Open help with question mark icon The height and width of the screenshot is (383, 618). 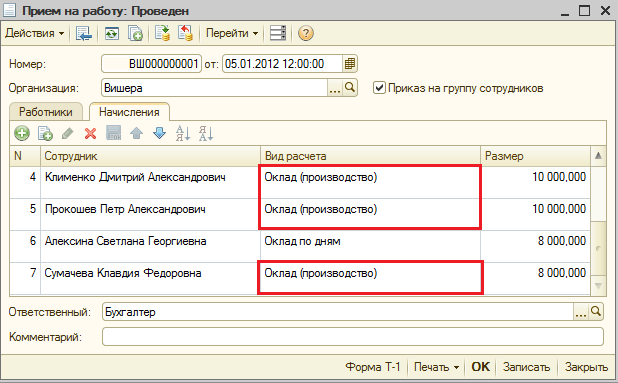[x=305, y=33]
